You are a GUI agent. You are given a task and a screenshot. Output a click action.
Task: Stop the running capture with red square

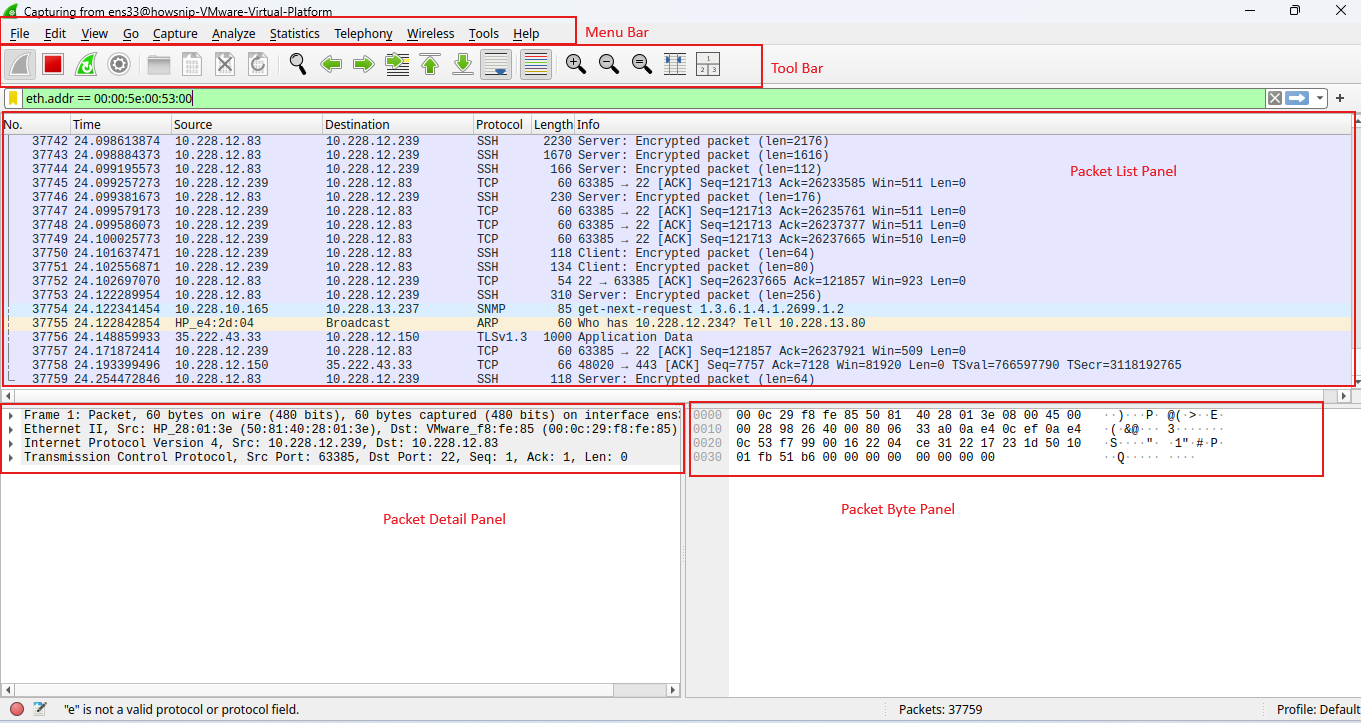[53, 65]
